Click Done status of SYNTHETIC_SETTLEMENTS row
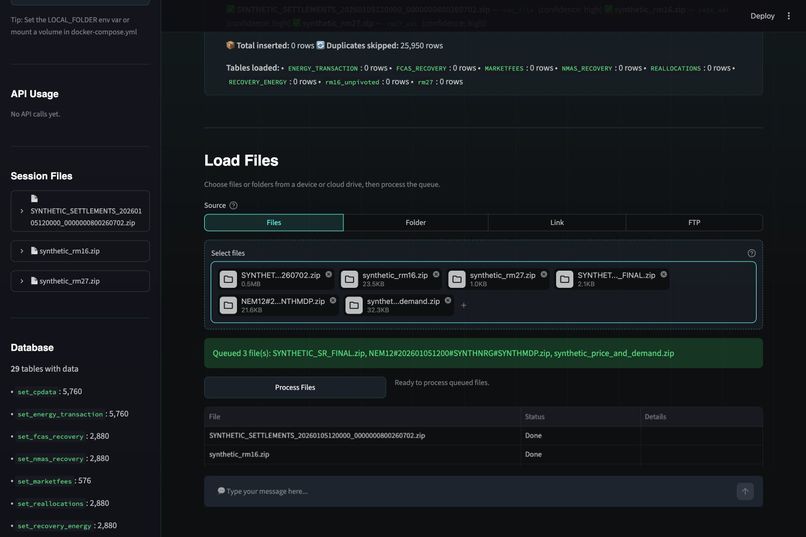Viewport: 806px width, 537px height. (x=533, y=435)
